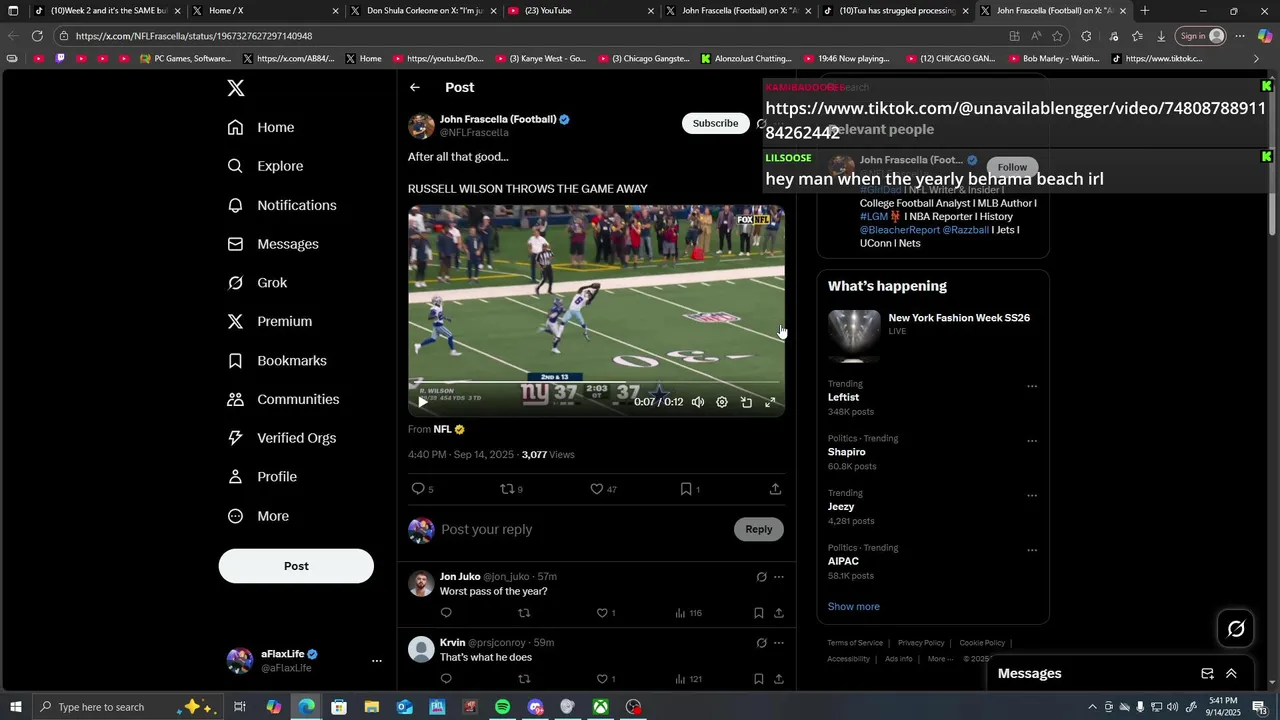Make the video fullscreen
The image size is (1280, 720).
(770, 402)
